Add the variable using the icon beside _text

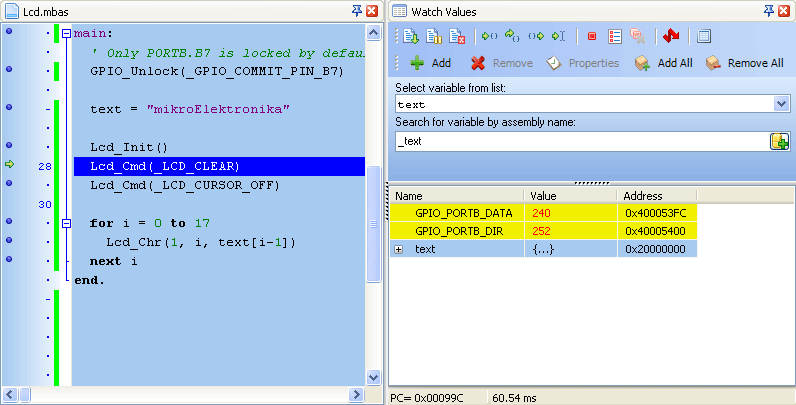(x=780, y=142)
